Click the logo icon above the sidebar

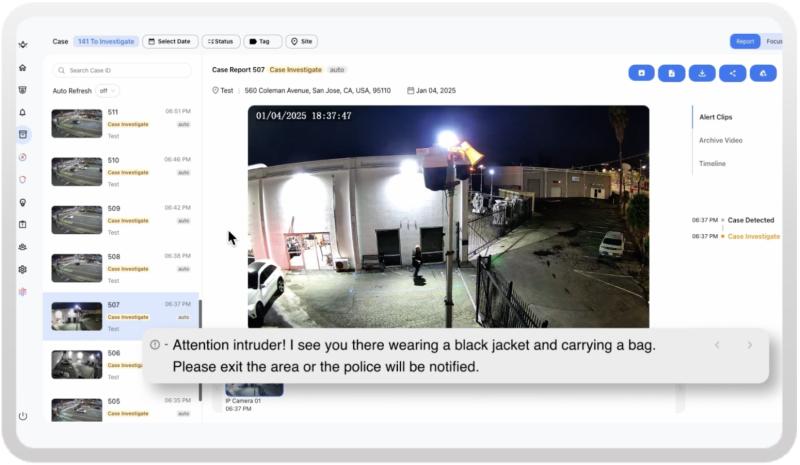click(23, 45)
